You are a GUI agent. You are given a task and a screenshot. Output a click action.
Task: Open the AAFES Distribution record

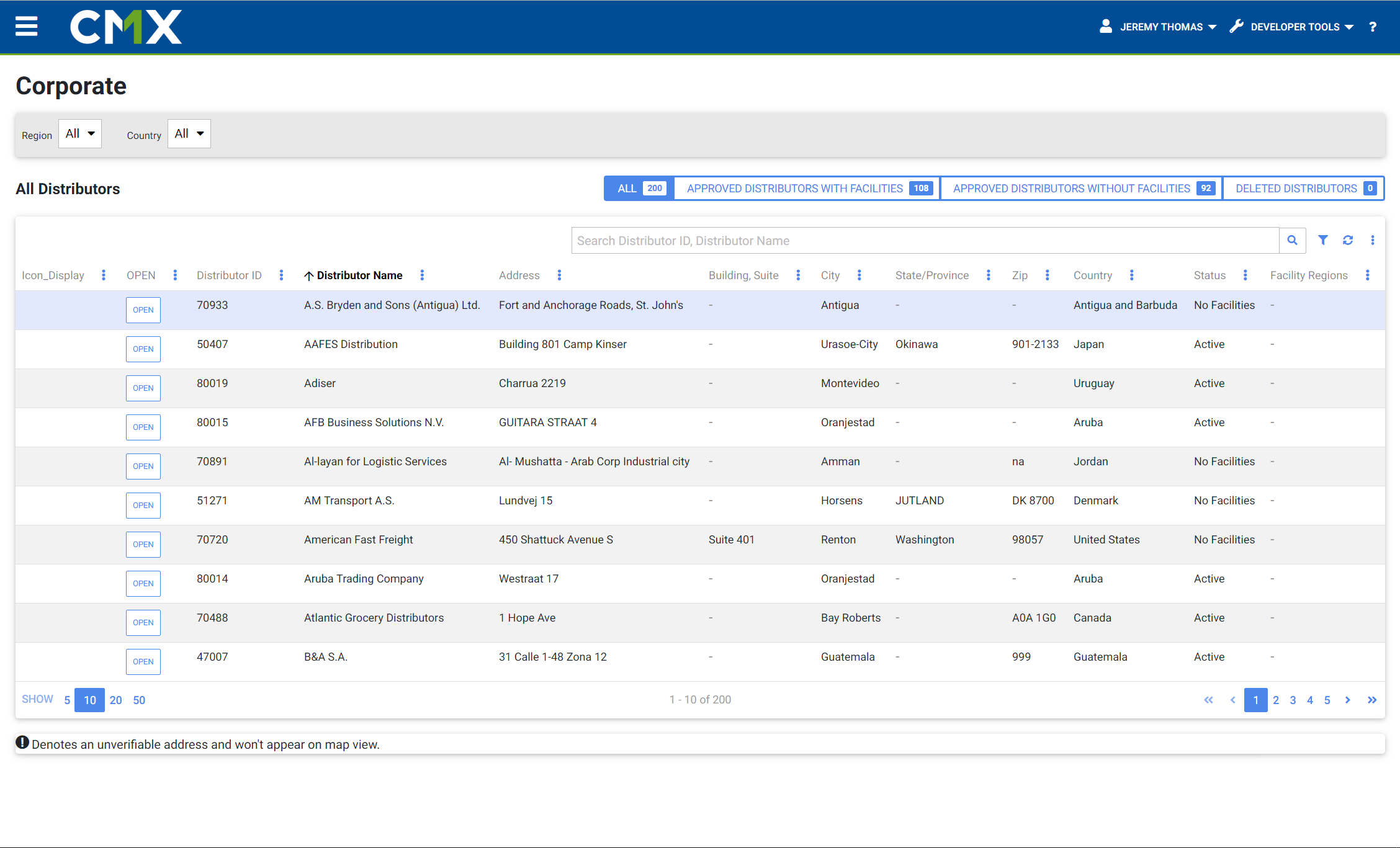coord(143,349)
